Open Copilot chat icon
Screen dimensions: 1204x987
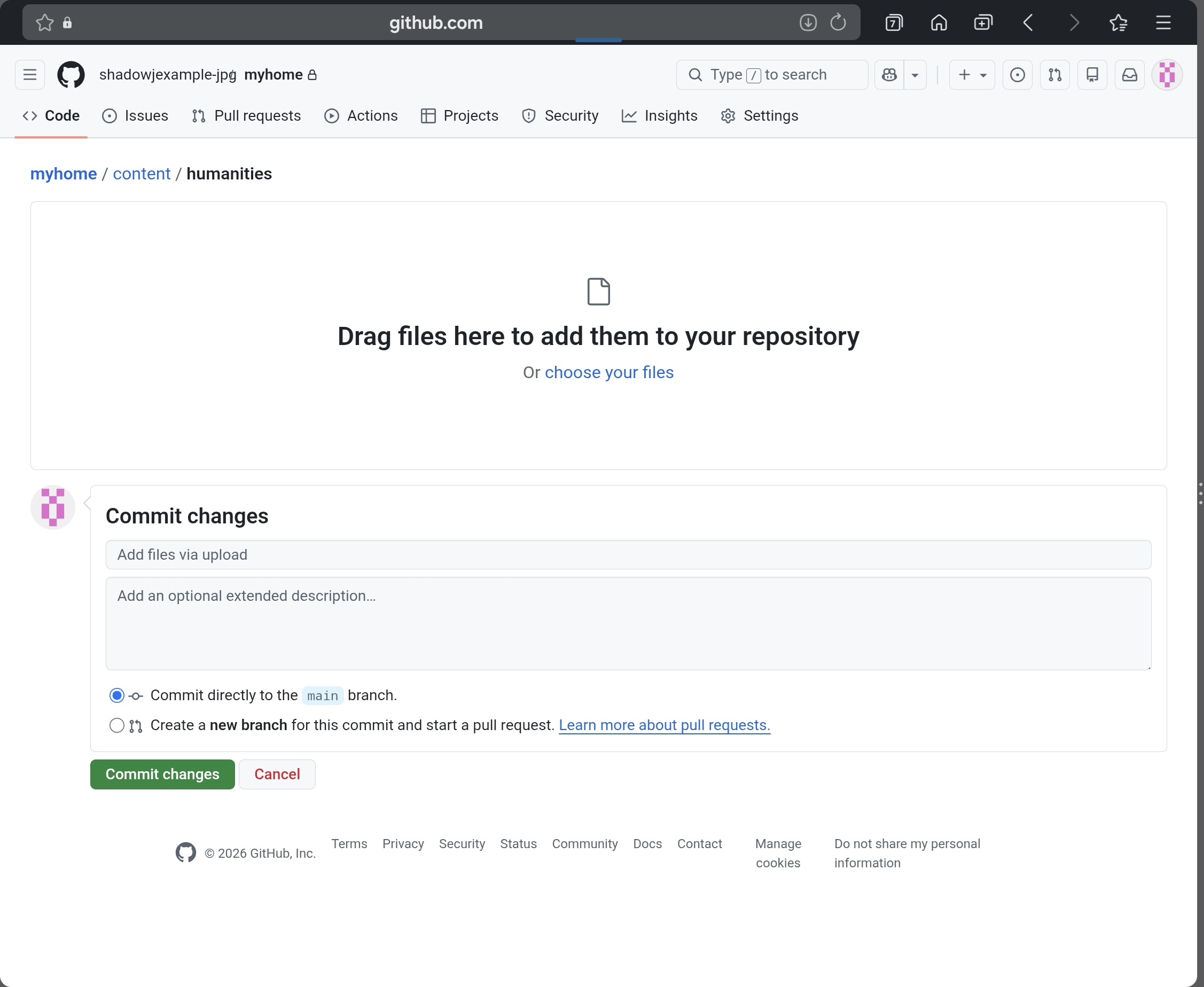click(x=889, y=74)
